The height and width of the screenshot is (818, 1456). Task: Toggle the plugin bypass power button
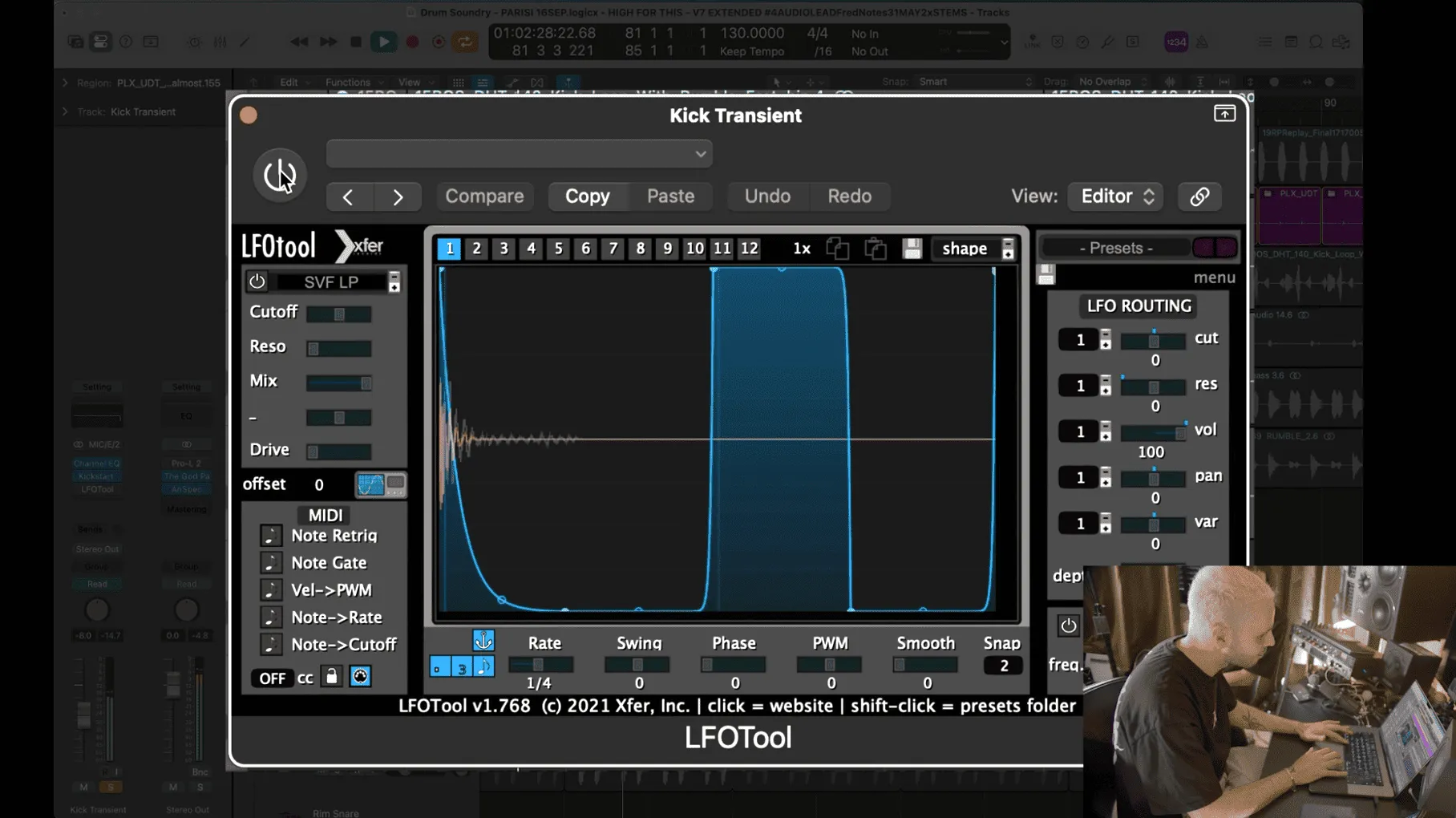[280, 175]
